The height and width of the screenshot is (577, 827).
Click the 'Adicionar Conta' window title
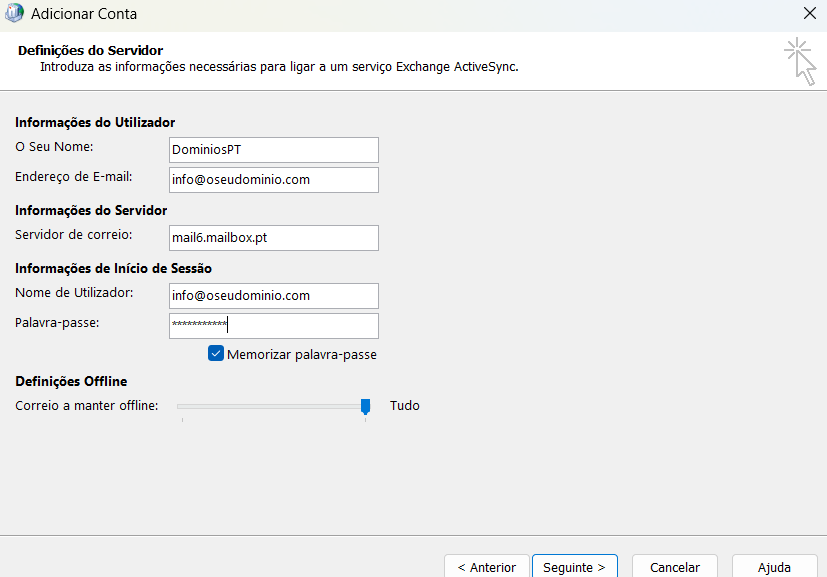(x=84, y=15)
